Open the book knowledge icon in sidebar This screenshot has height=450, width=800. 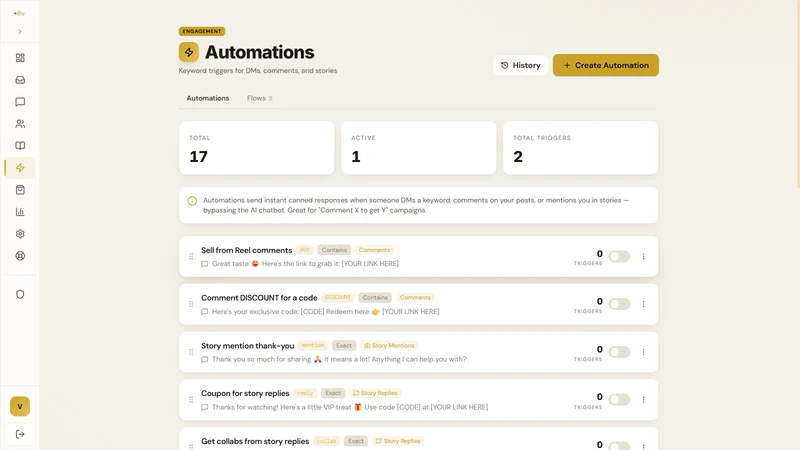(x=20, y=145)
